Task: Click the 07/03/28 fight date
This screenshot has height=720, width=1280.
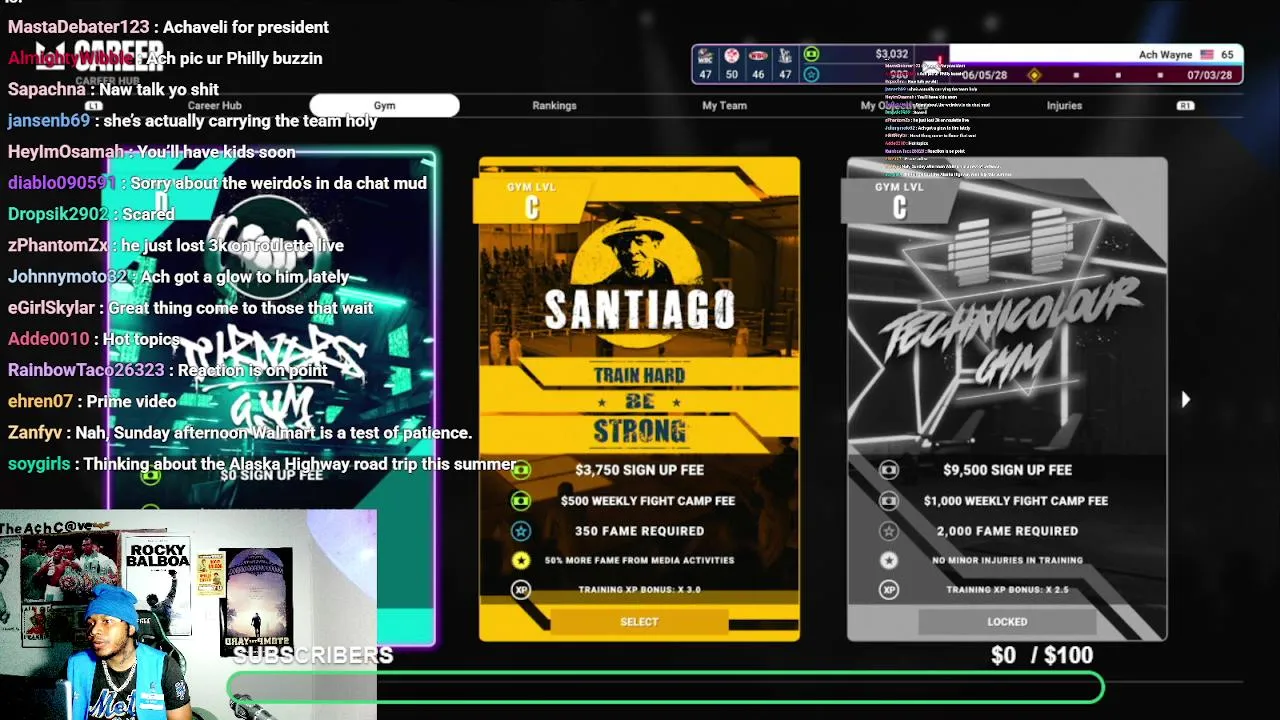Action: click(x=1209, y=75)
